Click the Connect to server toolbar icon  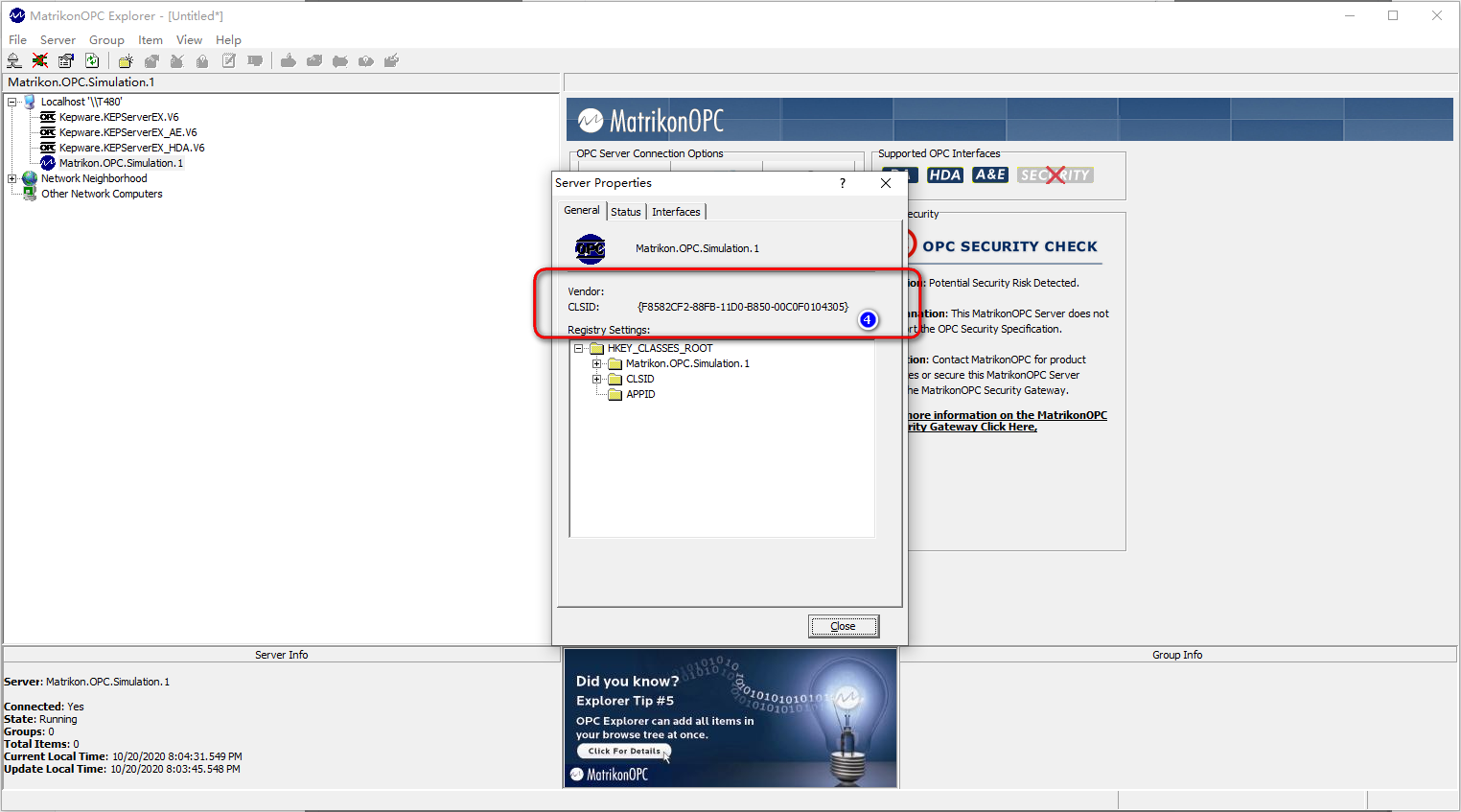14,61
